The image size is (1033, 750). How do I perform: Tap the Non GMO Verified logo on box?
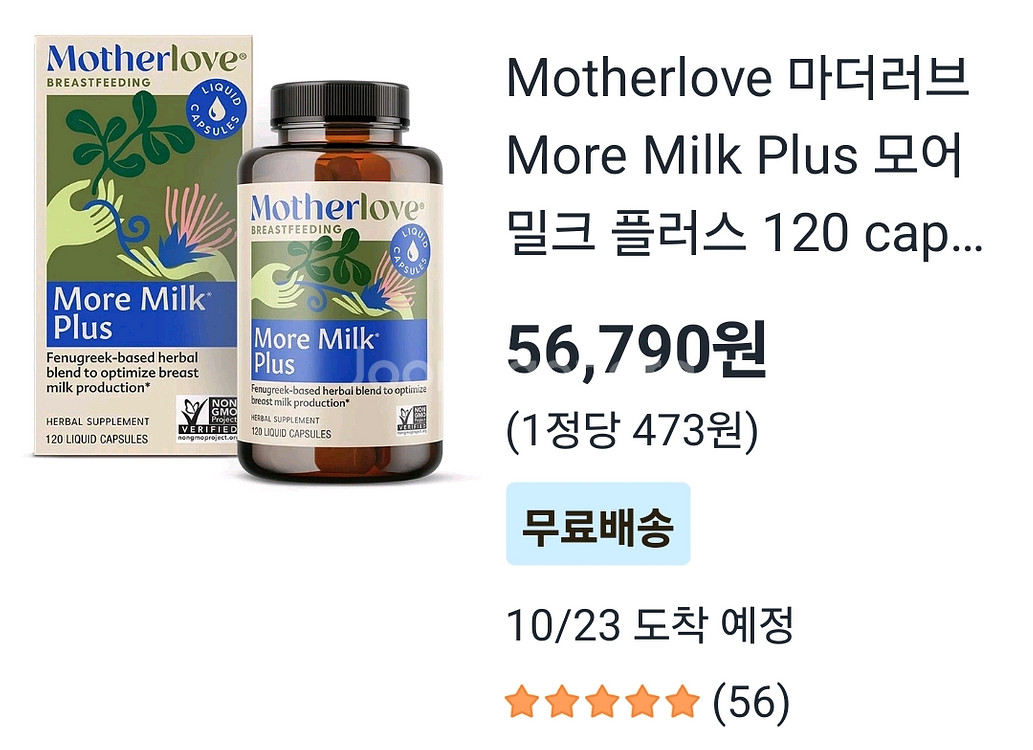pos(206,418)
